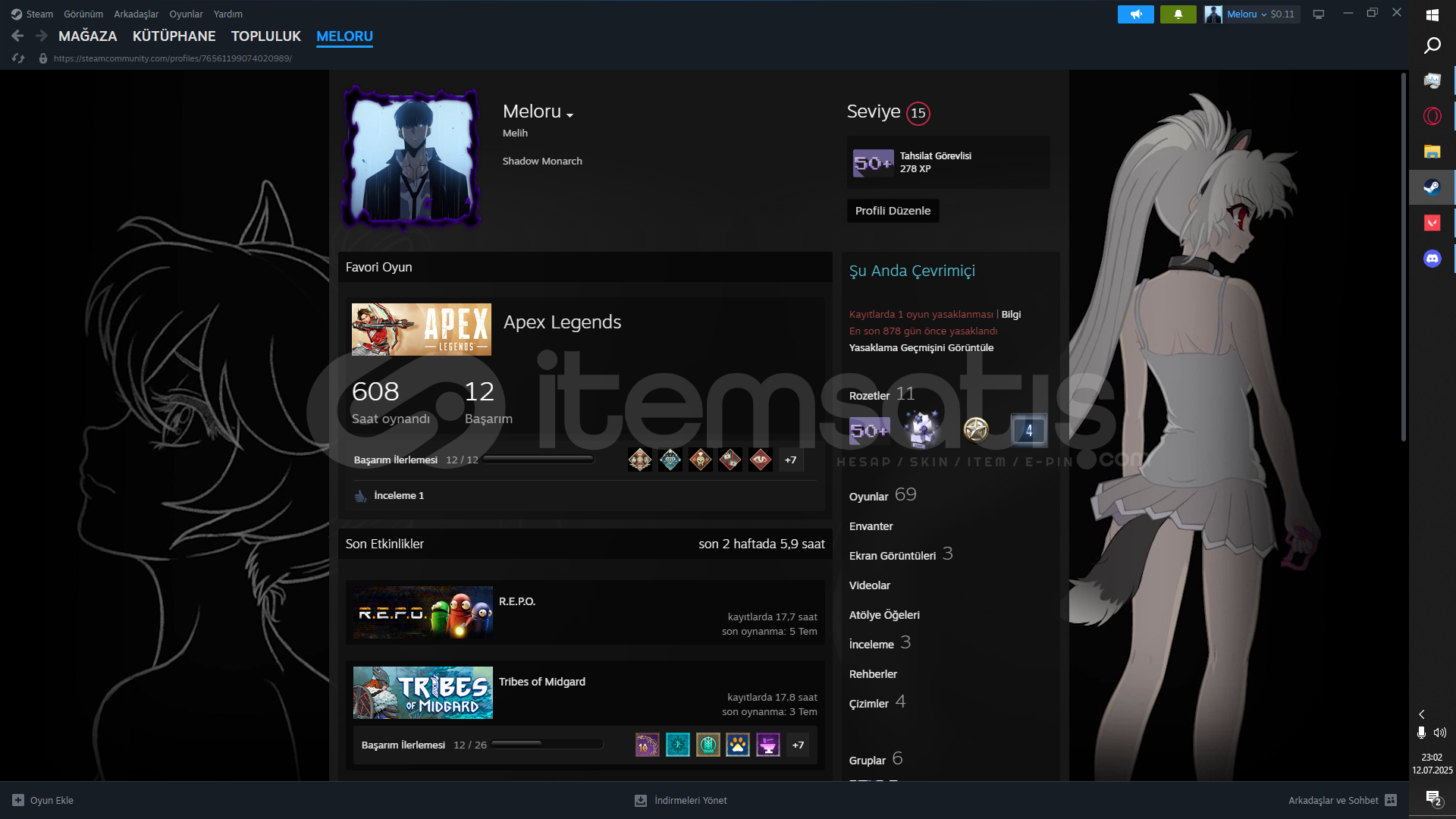
Task: Open the Oyunlar menu
Action: coord(186,14)
